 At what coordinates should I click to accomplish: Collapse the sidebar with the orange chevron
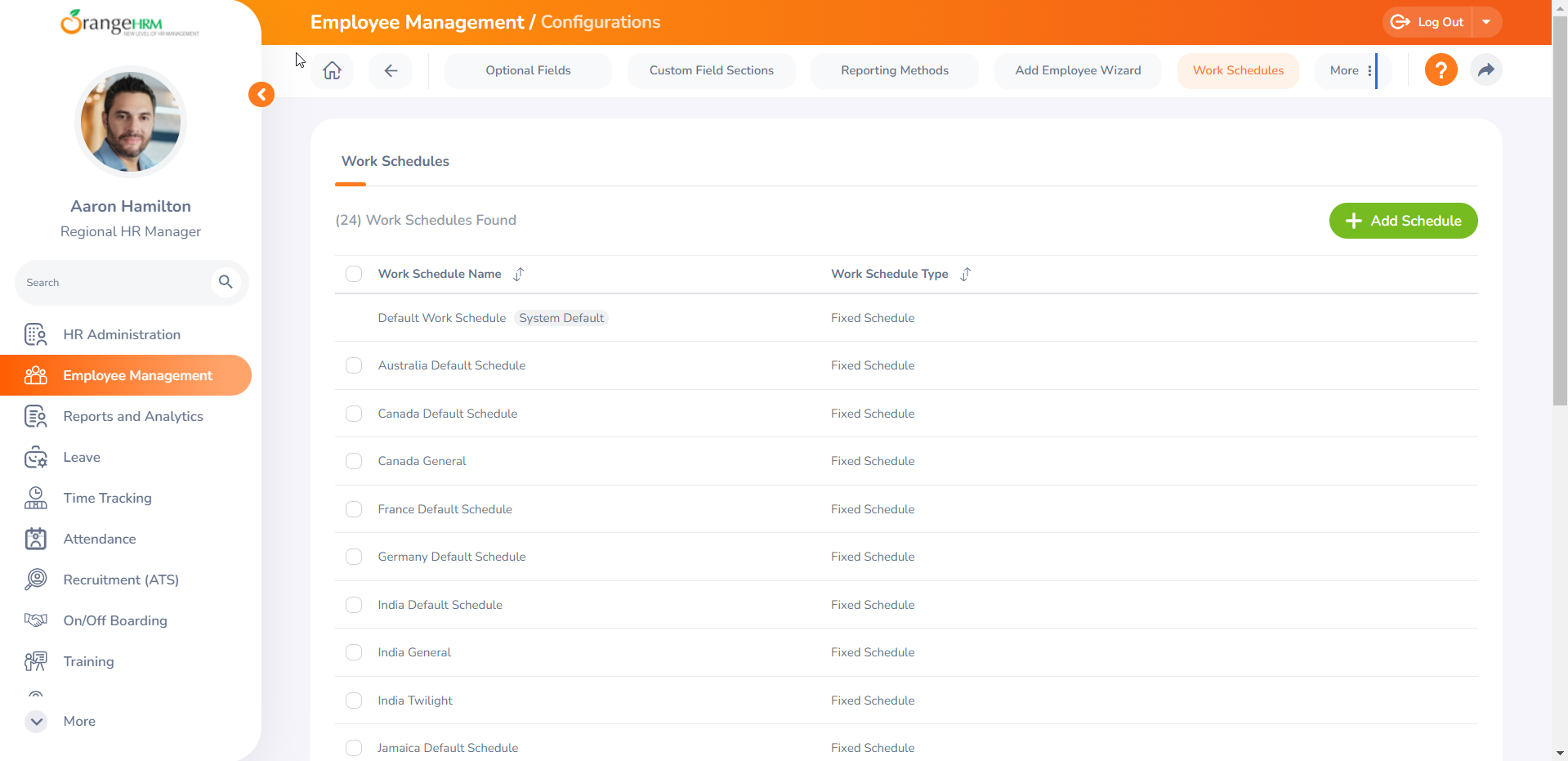pos(261,95)
